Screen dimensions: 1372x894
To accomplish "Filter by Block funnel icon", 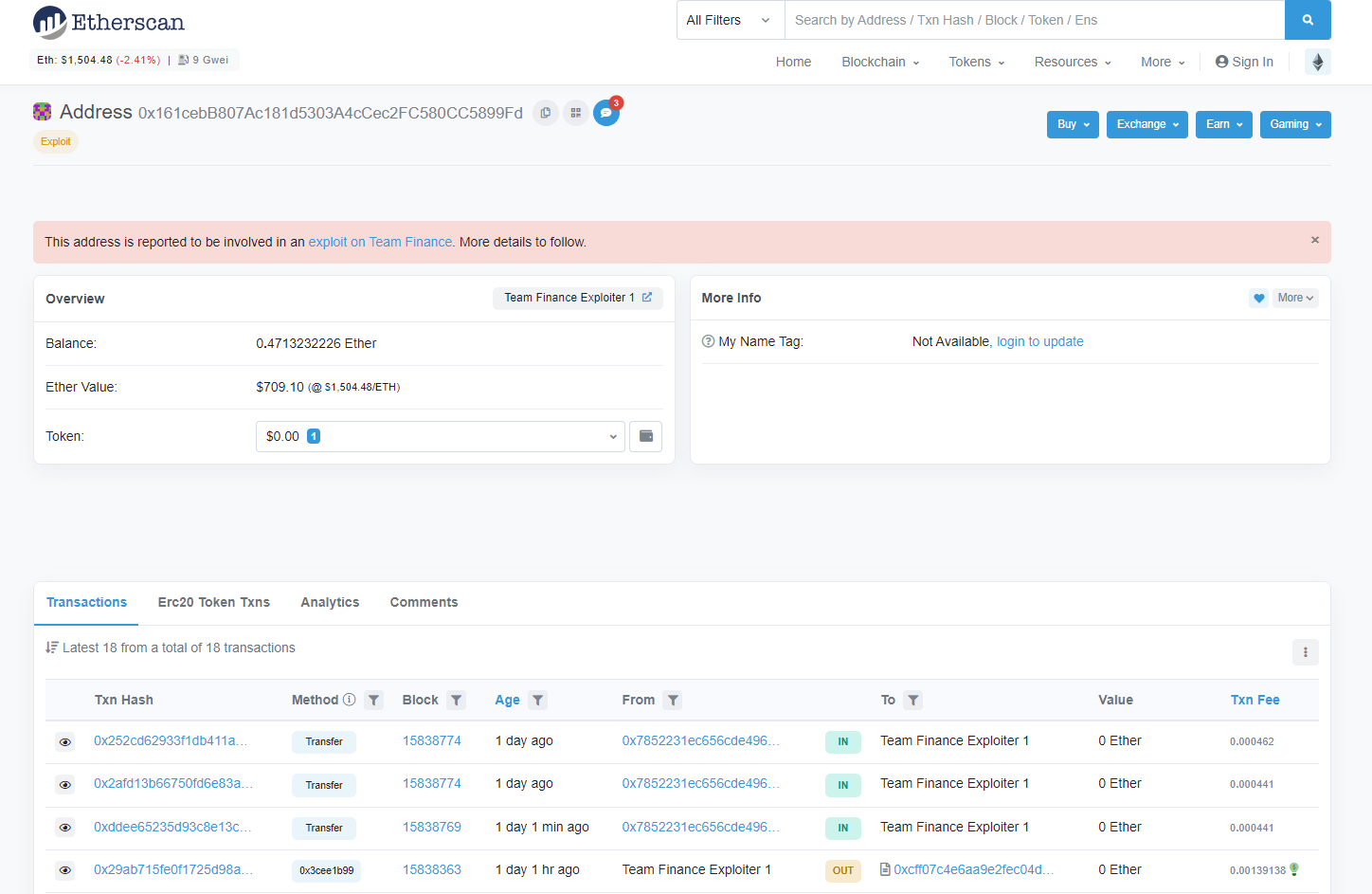I will pos(457,701).
